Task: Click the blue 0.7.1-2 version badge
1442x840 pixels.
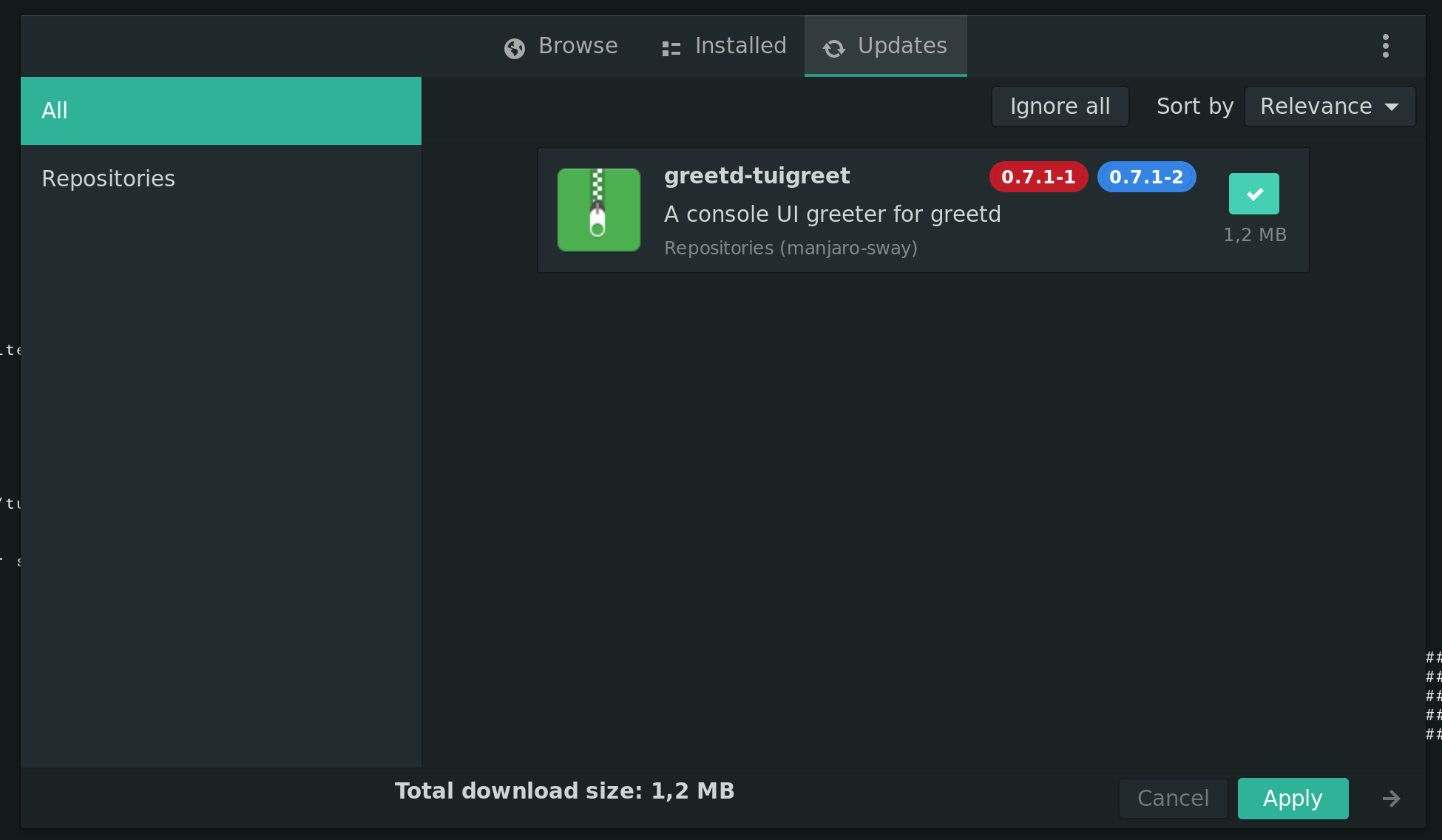Action: (x=1147, y=177)
